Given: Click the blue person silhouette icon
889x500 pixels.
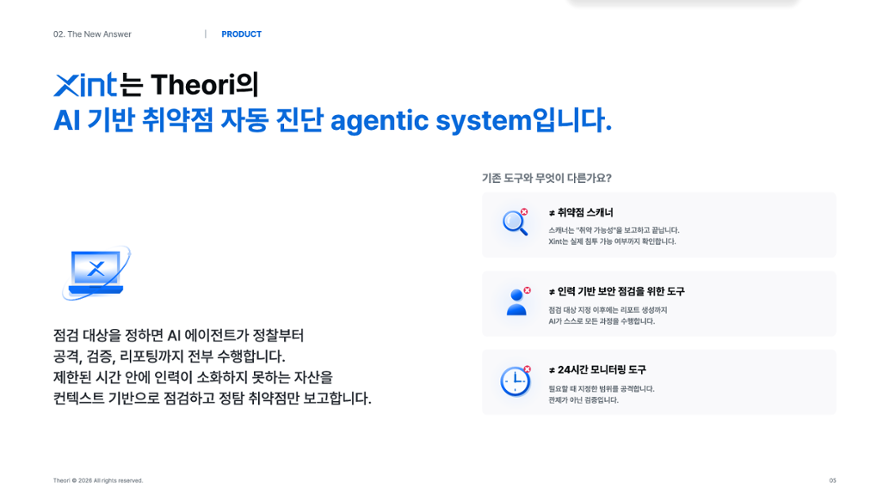Looking at the screenshot, I should (x=518, y=302).
